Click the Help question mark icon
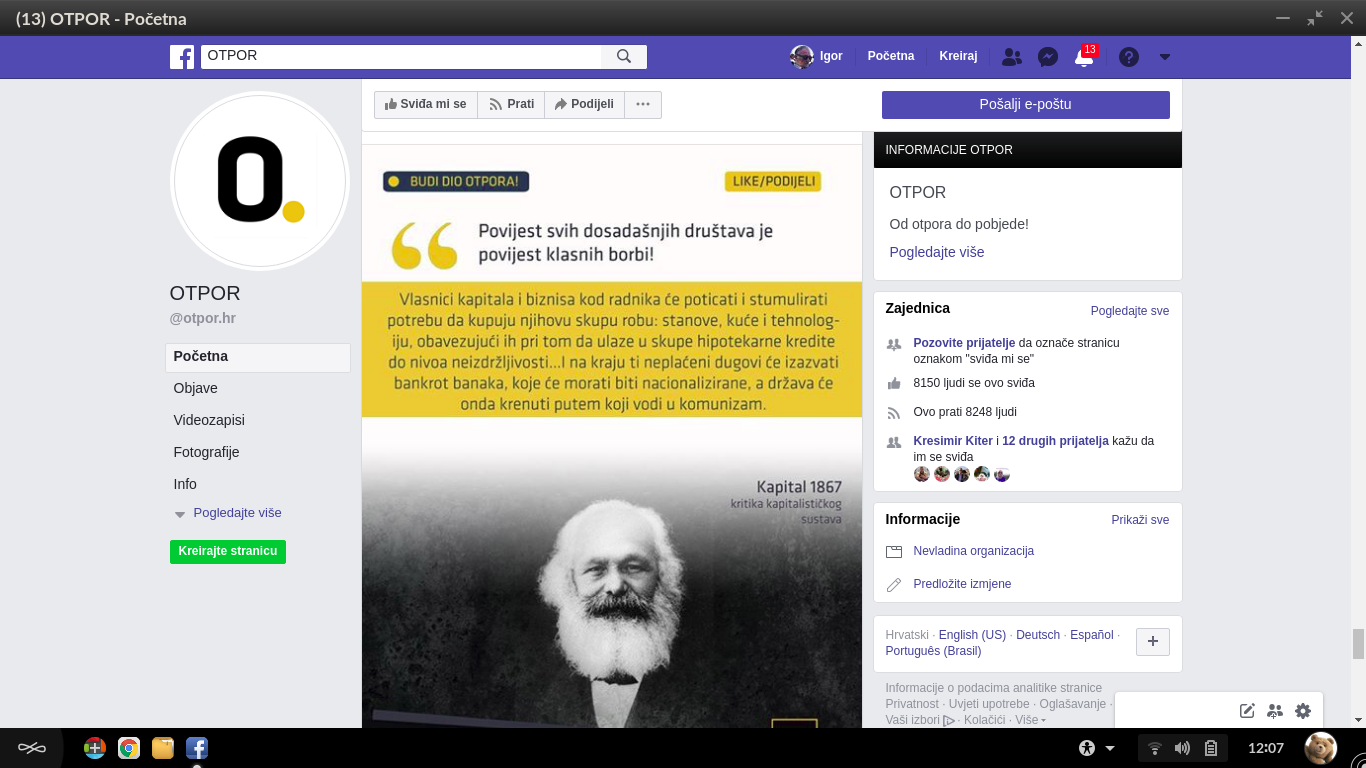1366x768 pixels. pos(1128,57)
